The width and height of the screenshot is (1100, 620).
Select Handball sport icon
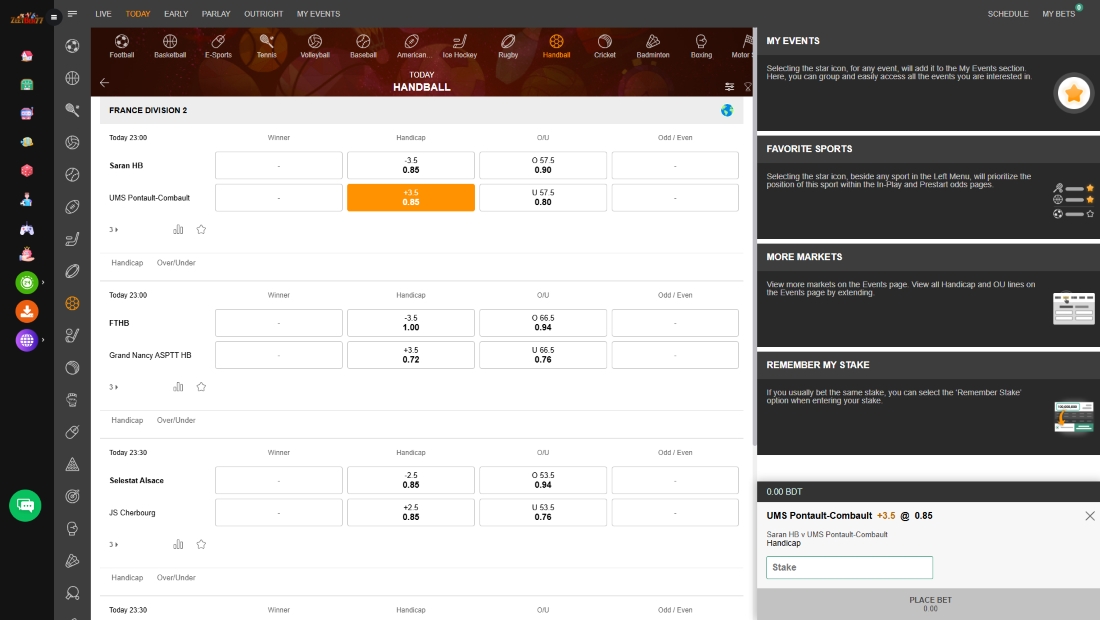[x=556, y=46]
